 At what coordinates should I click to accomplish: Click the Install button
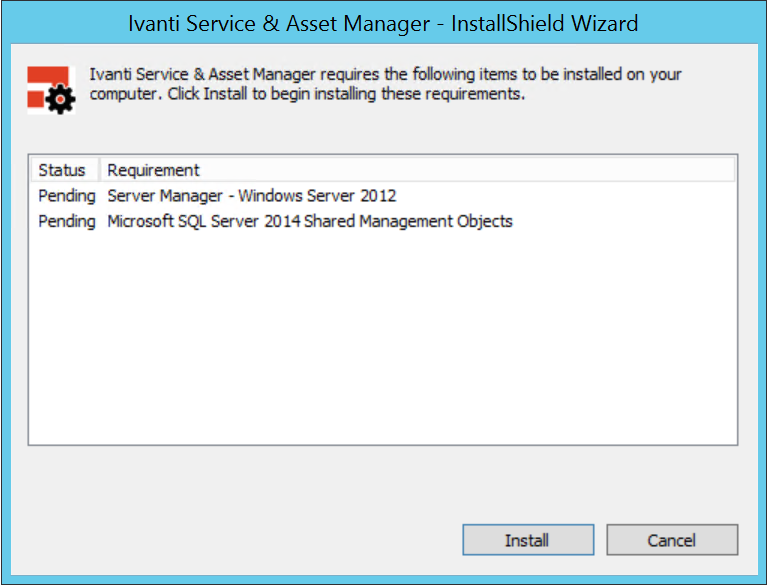528,540
